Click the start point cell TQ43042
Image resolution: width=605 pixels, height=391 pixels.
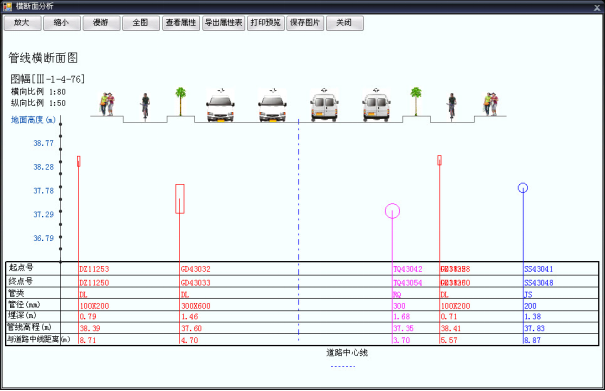pyautogui.click(x=408, y=269)
